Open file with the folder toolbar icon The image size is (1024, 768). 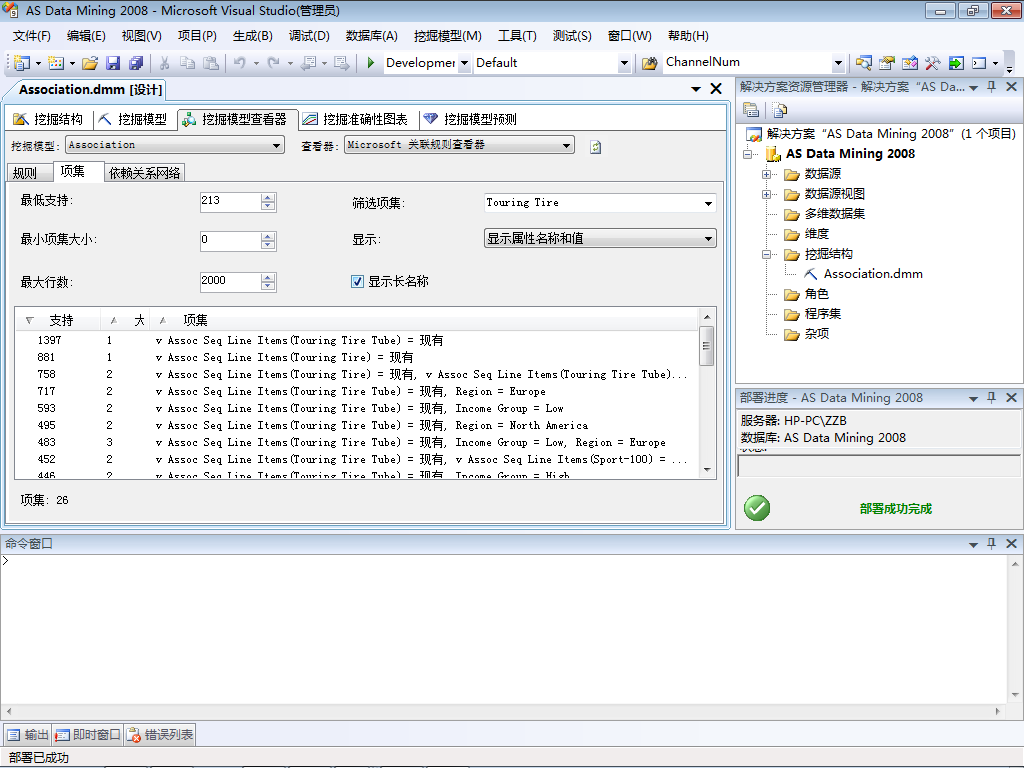click(x=90, y=63)
